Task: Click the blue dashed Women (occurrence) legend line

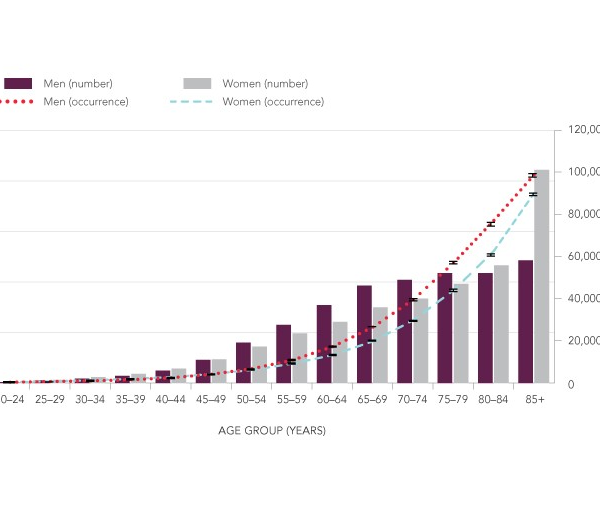Action: [x=198, y=101]
